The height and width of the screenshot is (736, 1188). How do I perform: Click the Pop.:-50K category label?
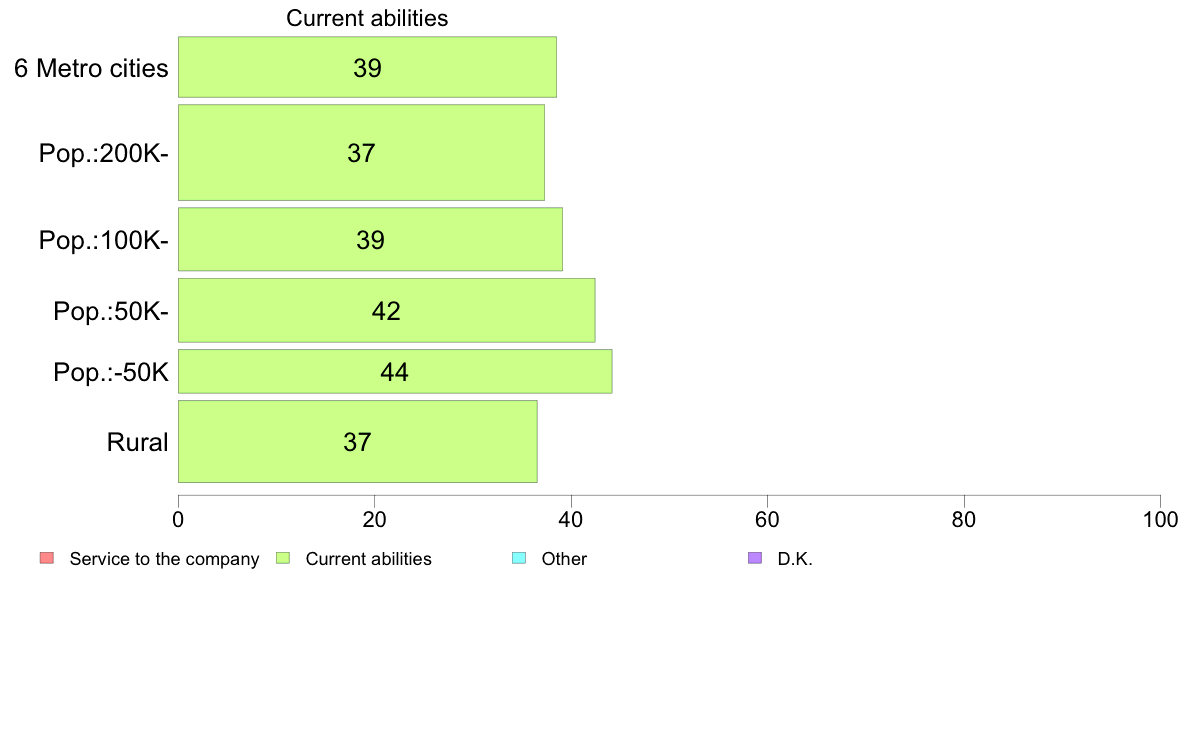[111, 372]
